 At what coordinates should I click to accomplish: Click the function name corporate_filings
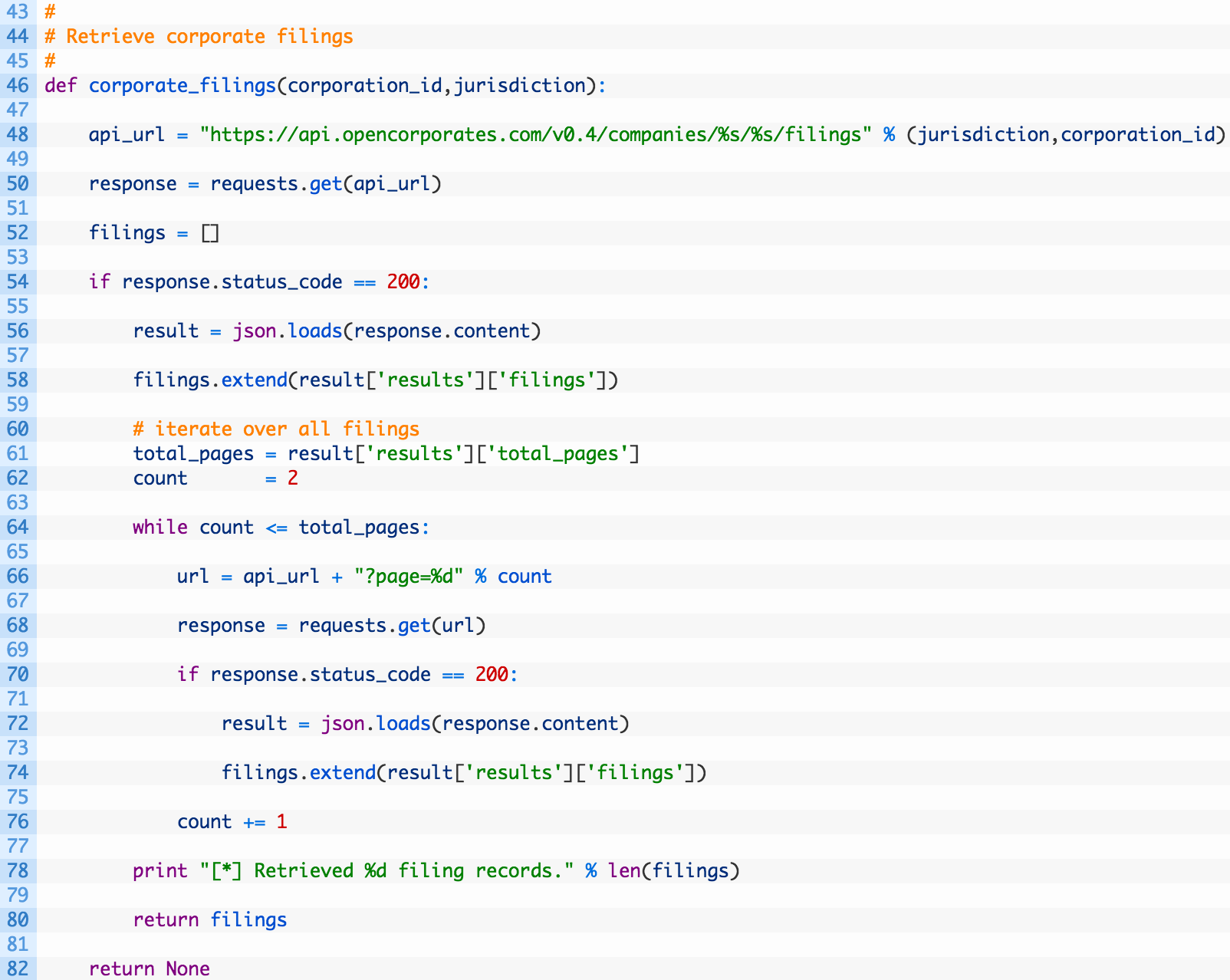[x=182, y=85]
